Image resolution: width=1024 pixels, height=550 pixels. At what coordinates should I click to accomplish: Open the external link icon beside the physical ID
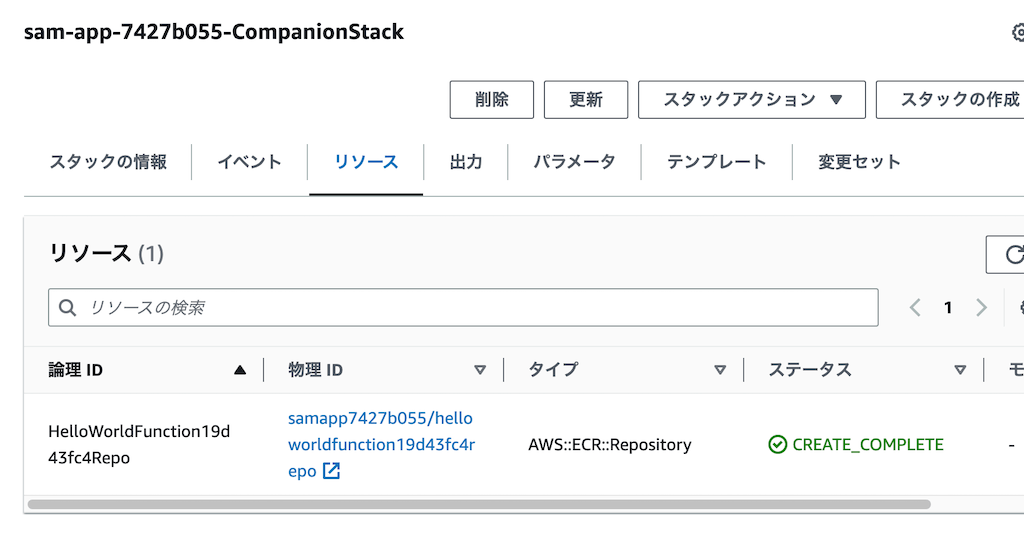pos(332,471)
